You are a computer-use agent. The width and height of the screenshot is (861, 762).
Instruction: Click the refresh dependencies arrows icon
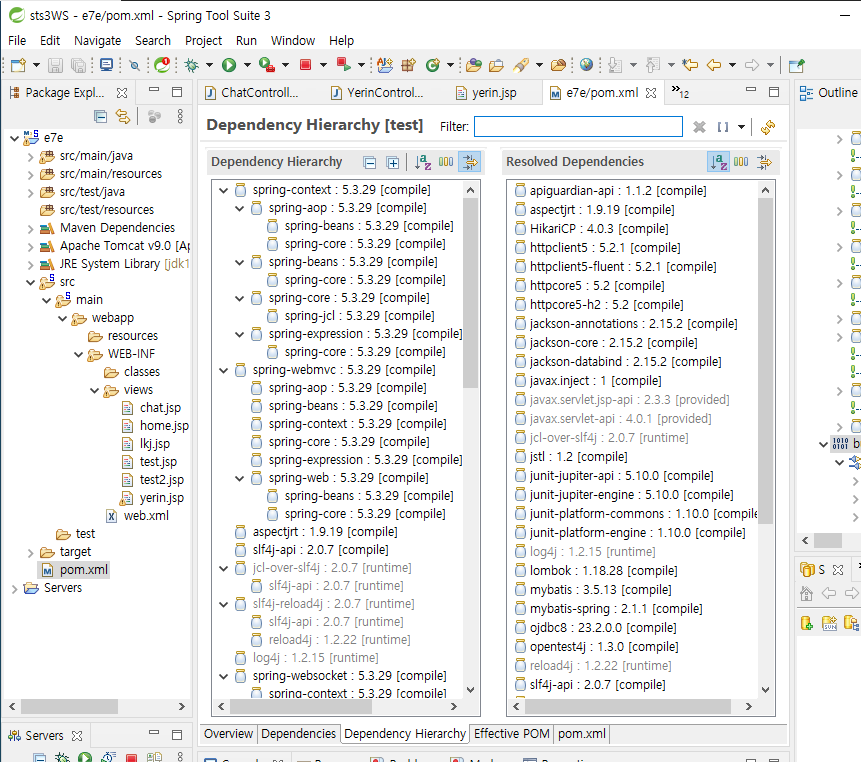768,127
